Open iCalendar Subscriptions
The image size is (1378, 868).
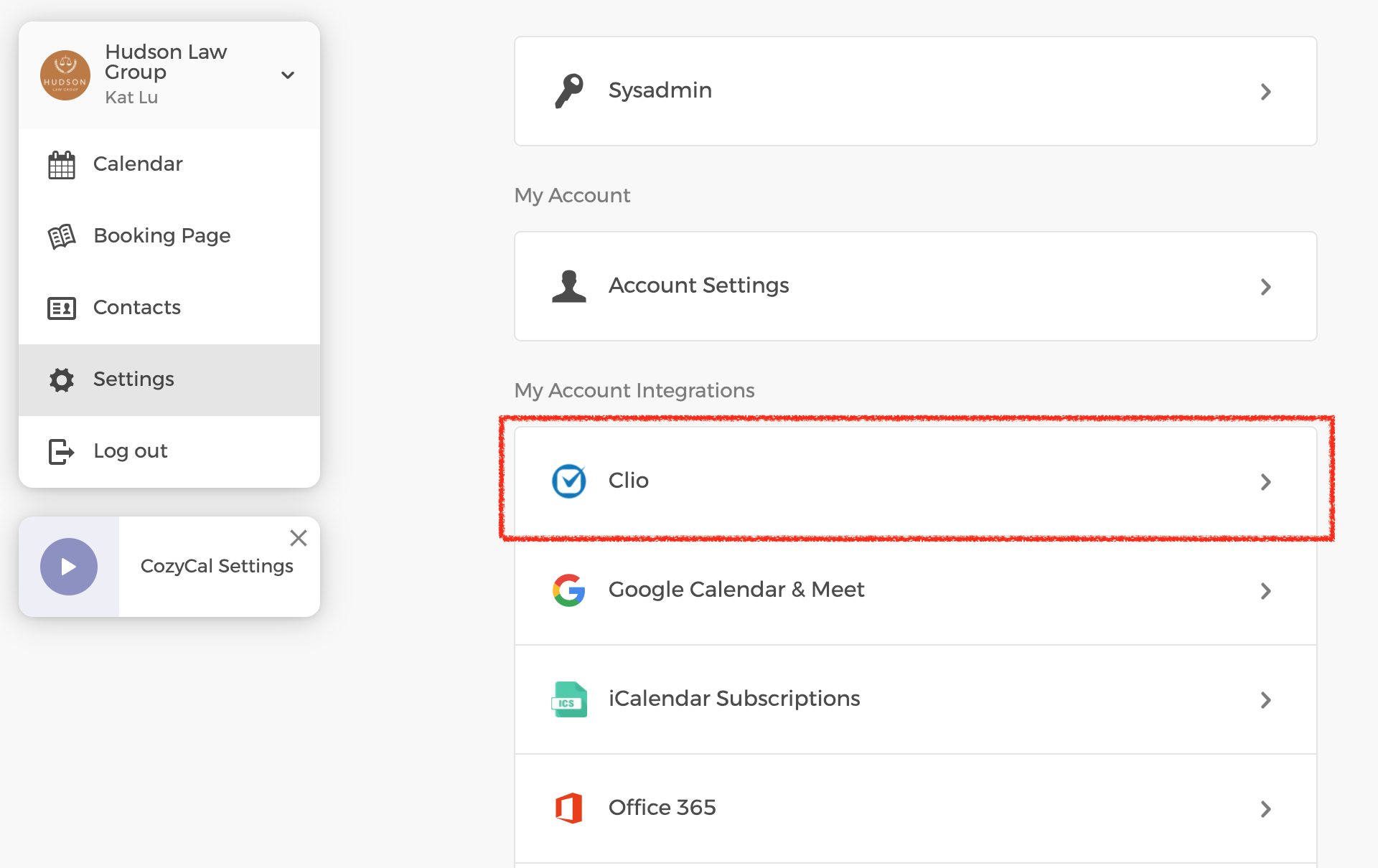[x=916, y=699]
